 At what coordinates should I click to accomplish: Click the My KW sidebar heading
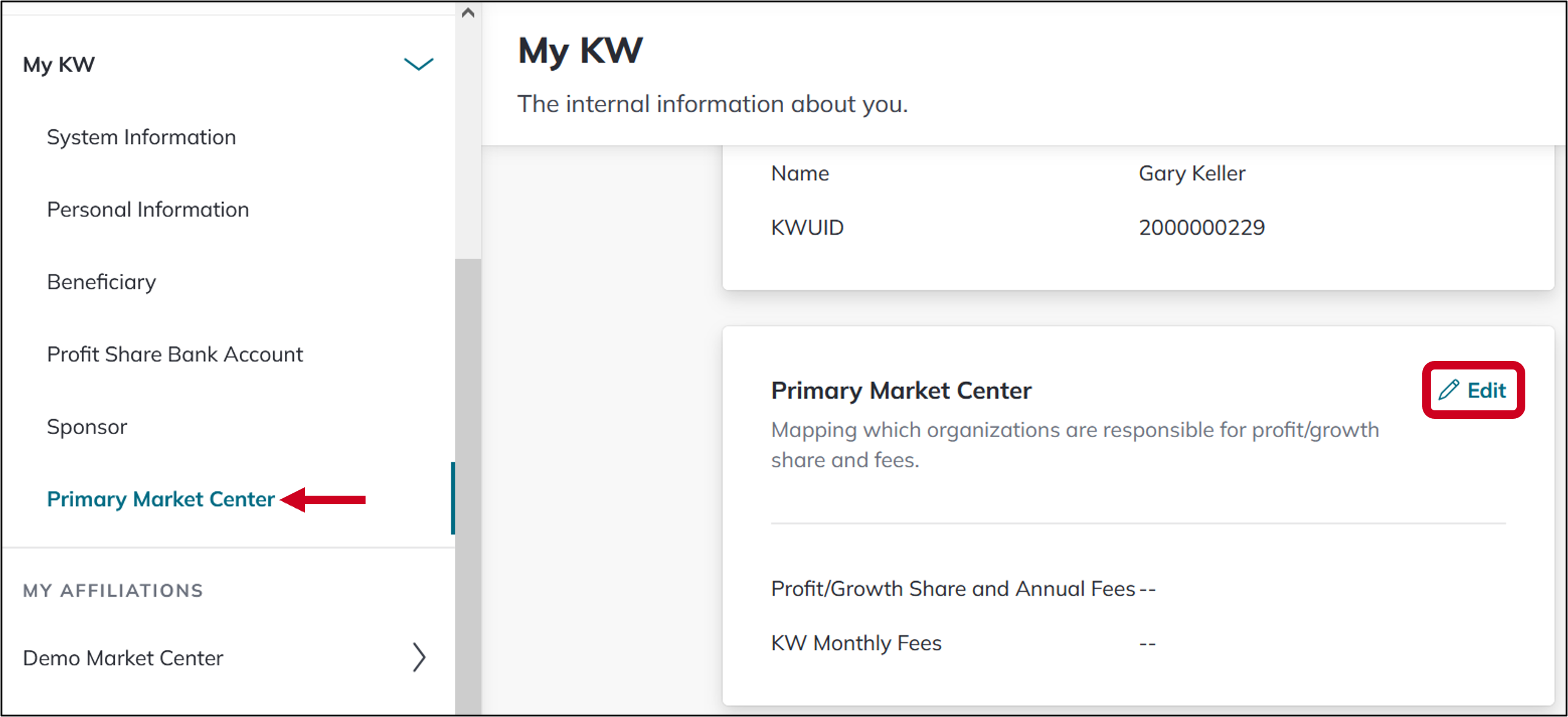point(59,65)
